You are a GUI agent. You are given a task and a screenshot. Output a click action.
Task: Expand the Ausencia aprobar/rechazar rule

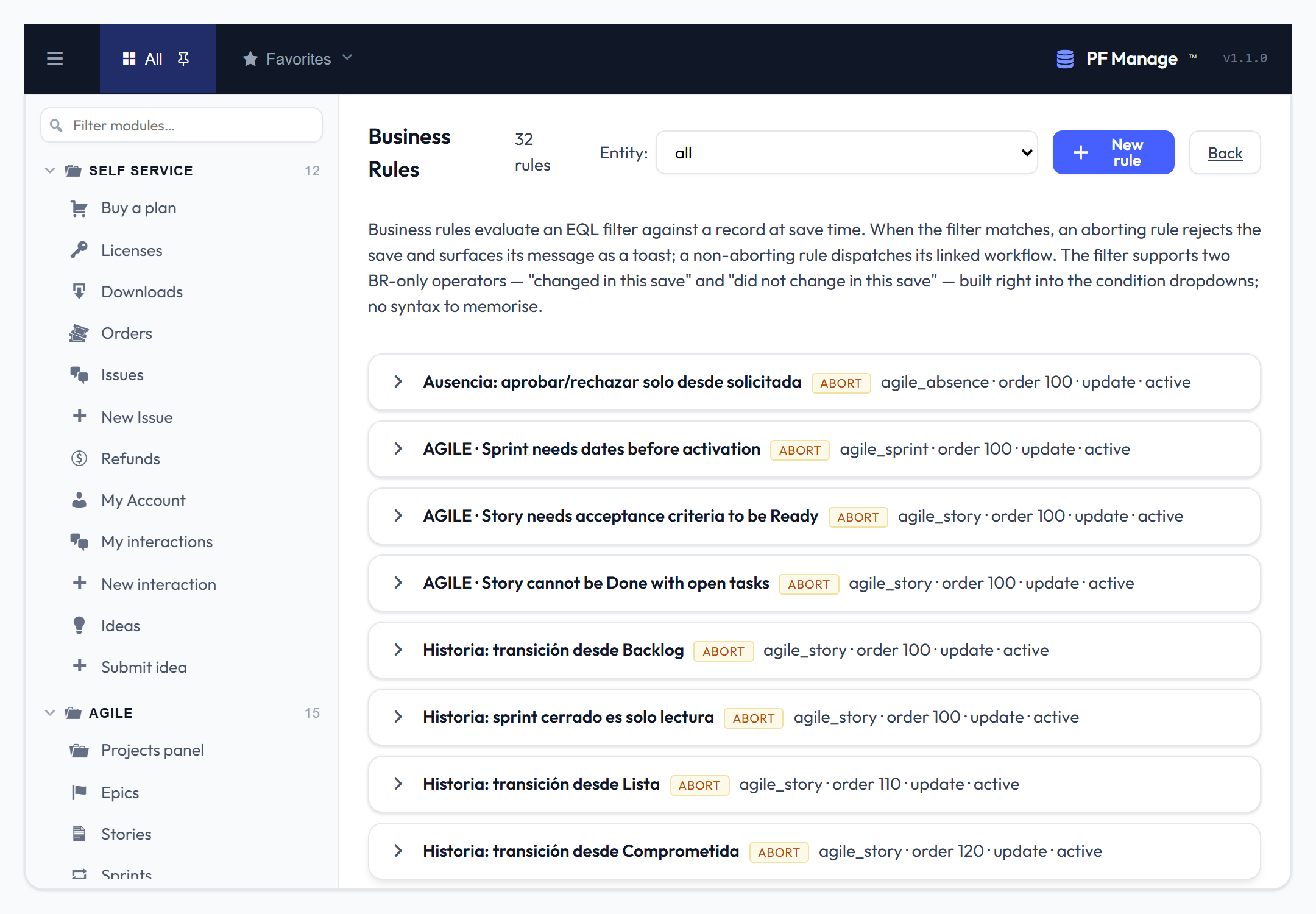pyautogui.click(x=398, y=382)
